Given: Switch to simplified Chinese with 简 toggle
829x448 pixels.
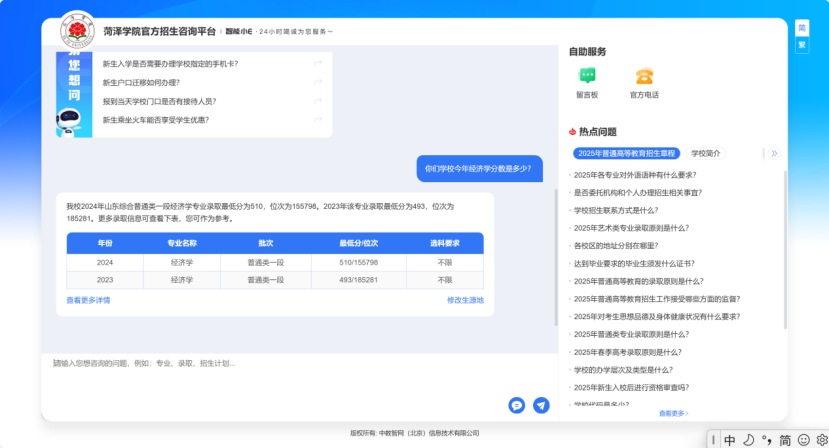Looking at the screenshot, I should pos(802,28).
